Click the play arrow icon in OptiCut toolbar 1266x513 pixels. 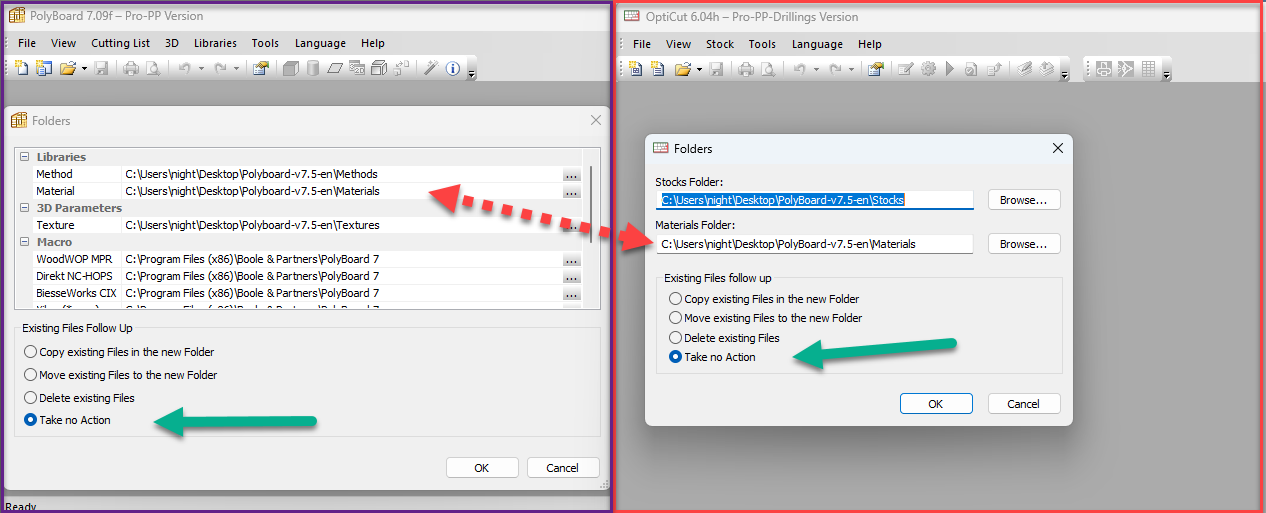(x=949, y=68)
